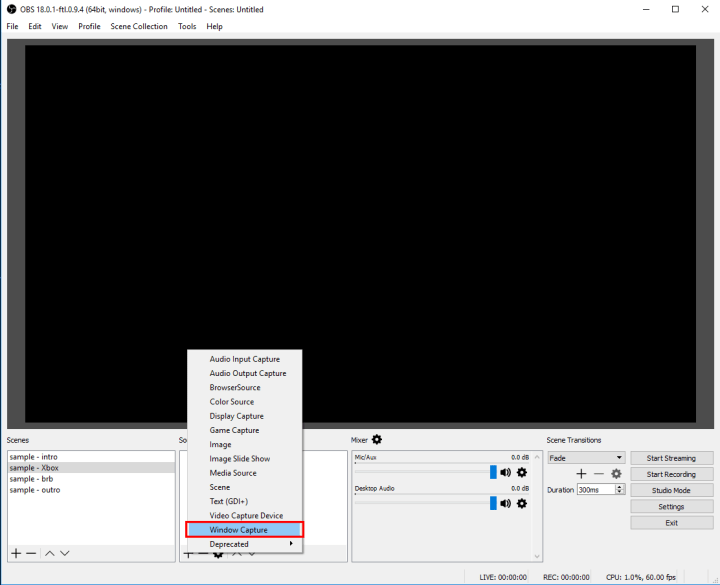Select scene 'sample - intro'
720x585 pixels.
pyautogui.click(x=91, y=457)
